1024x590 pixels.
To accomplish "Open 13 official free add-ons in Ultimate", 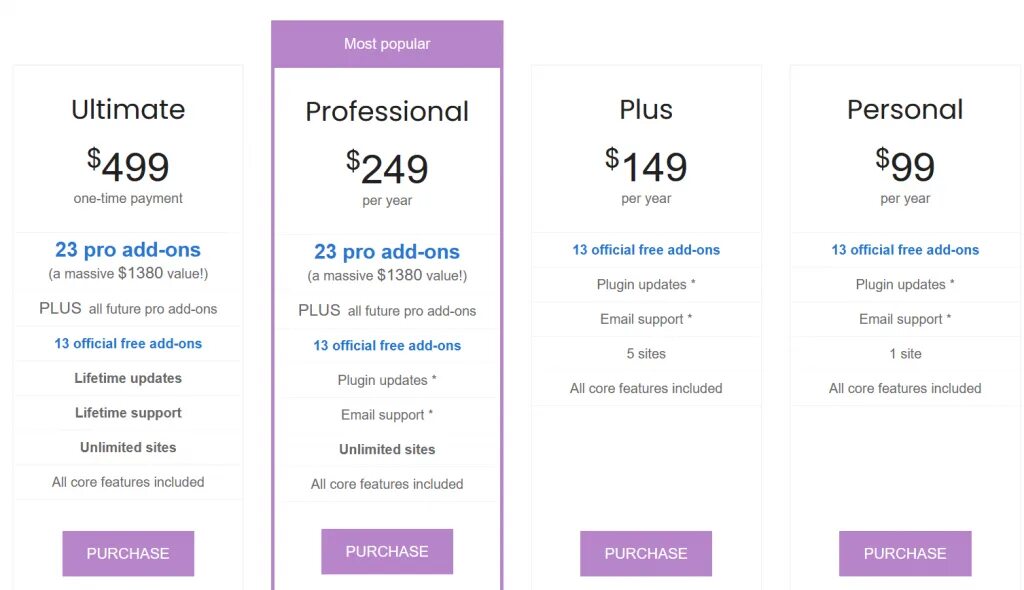I will pos(128,344).
